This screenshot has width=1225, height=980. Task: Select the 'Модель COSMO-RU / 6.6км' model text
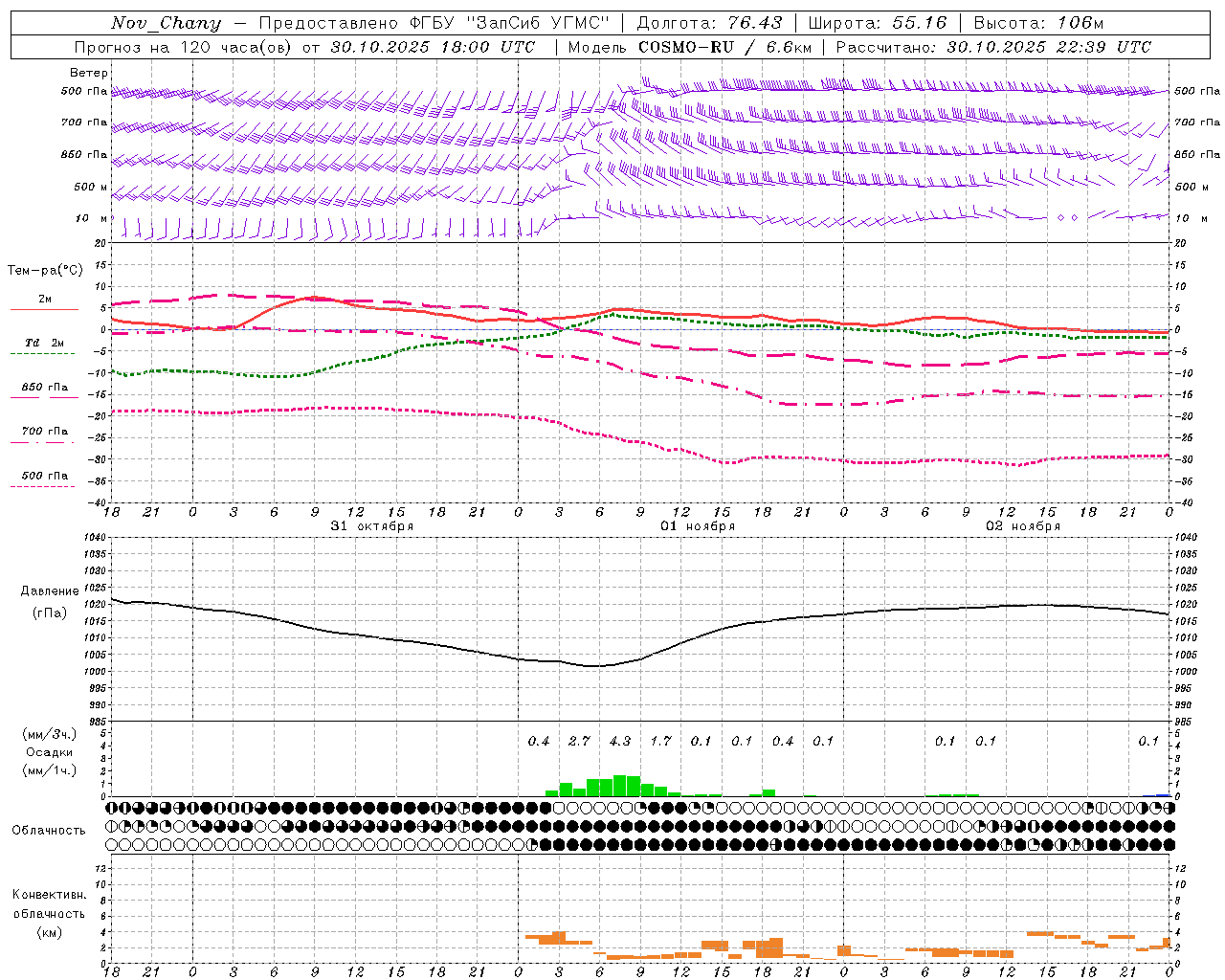[x=690, y=47]
